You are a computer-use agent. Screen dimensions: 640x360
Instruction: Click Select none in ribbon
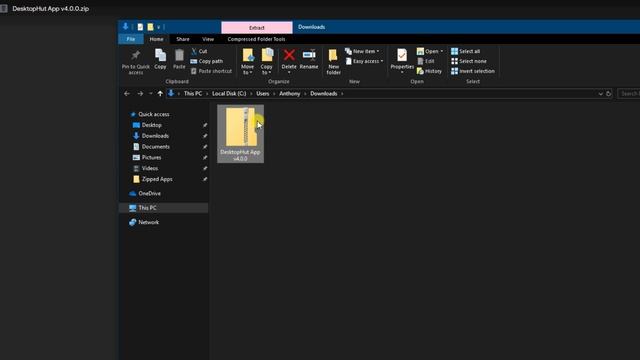coord(469,61)
